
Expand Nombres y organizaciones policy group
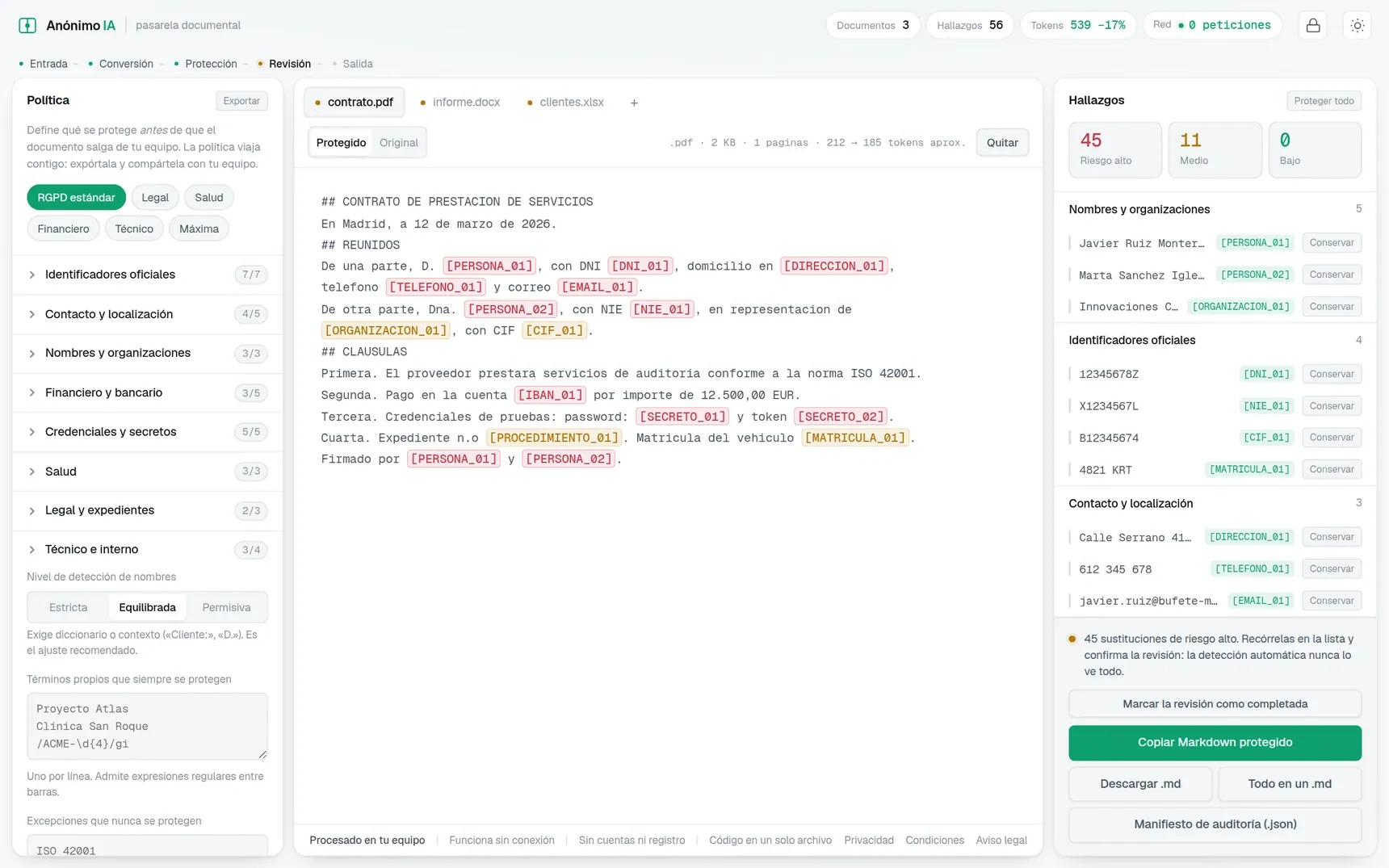point(148,353)
